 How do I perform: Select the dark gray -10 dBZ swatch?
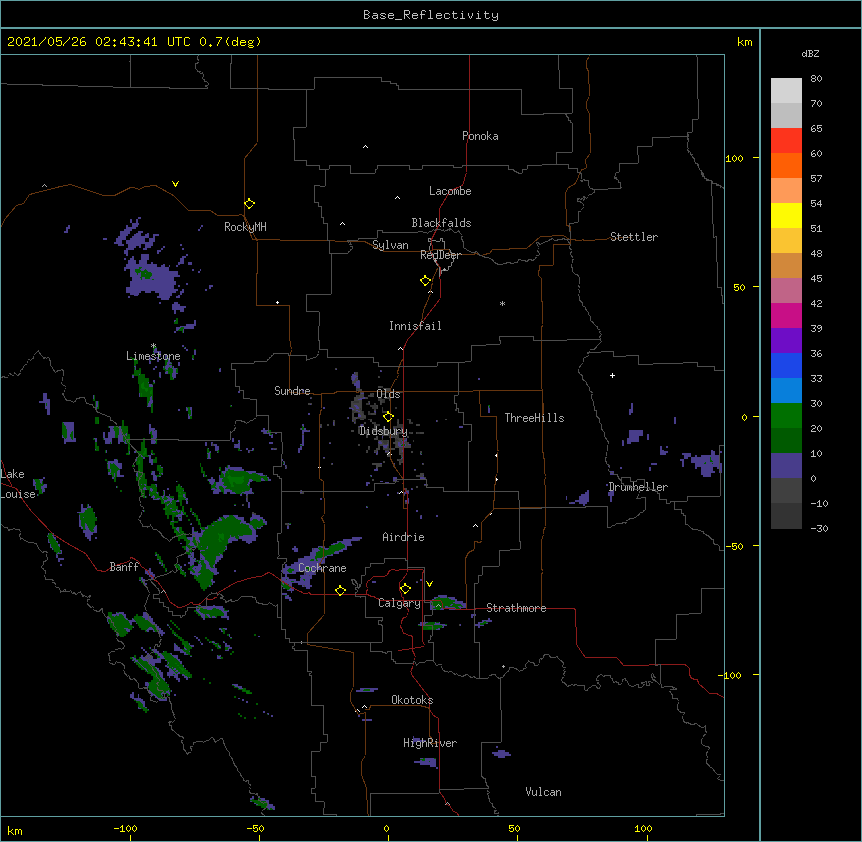point(786,516)
